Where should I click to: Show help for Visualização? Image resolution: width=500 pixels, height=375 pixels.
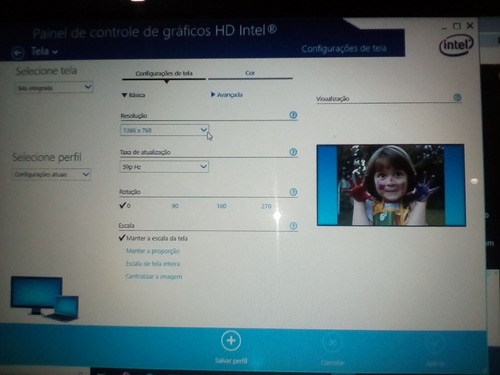pyautogui.click(x=457, y=97)
